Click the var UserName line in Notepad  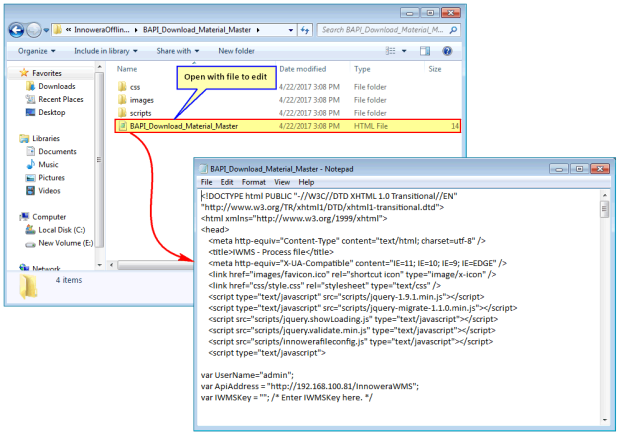[x=247, y=375]
